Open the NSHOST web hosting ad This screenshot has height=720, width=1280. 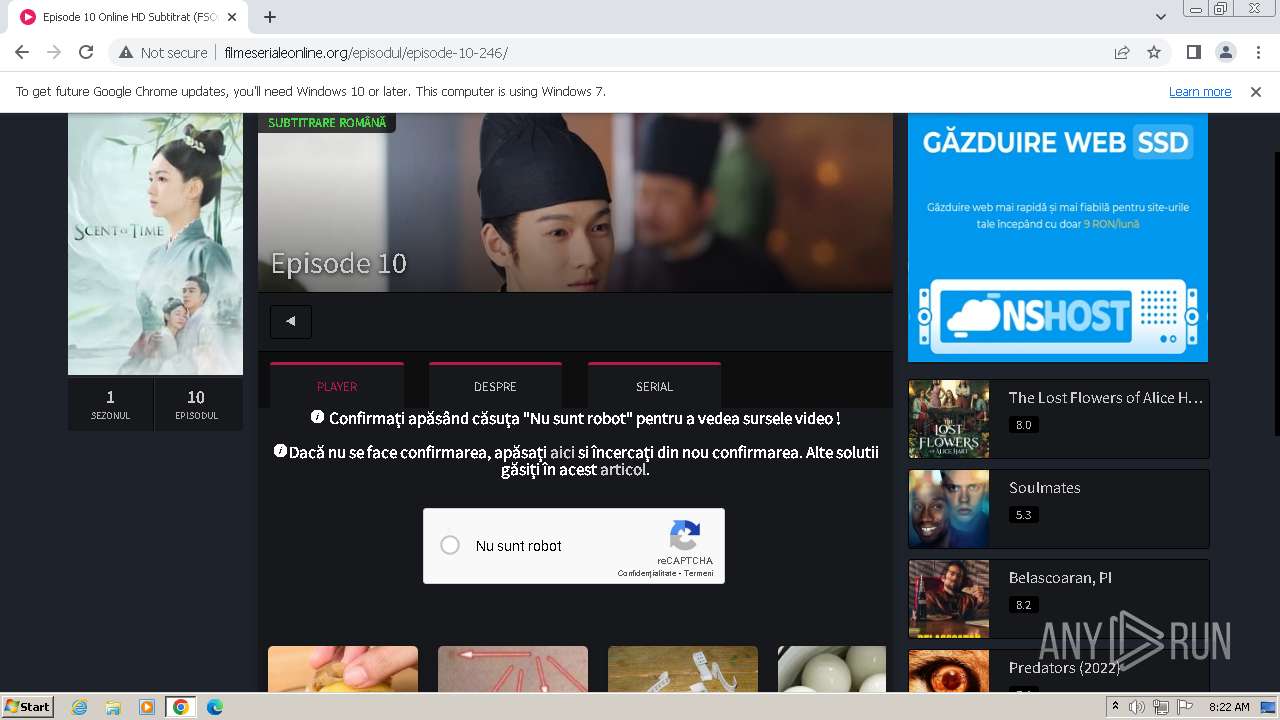pyautogui.click(x=1058, y=237)
